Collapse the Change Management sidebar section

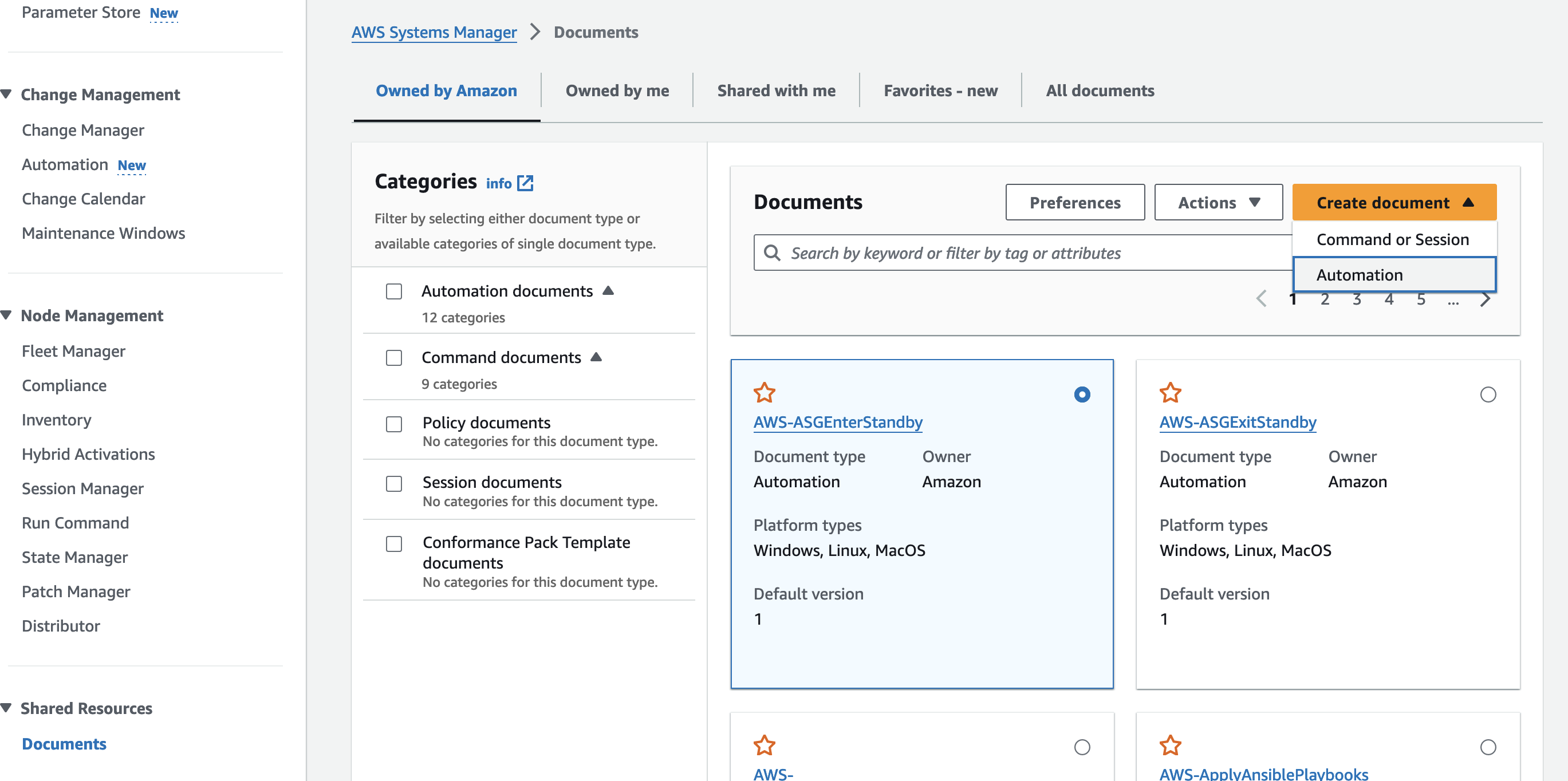click(7, 94)
